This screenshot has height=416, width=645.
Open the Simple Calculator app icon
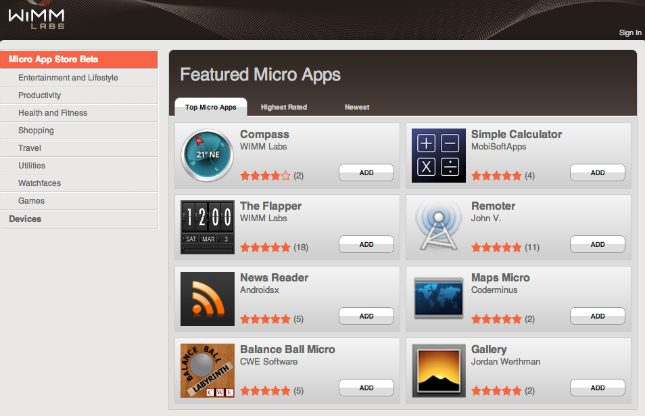tap(439, 155)
